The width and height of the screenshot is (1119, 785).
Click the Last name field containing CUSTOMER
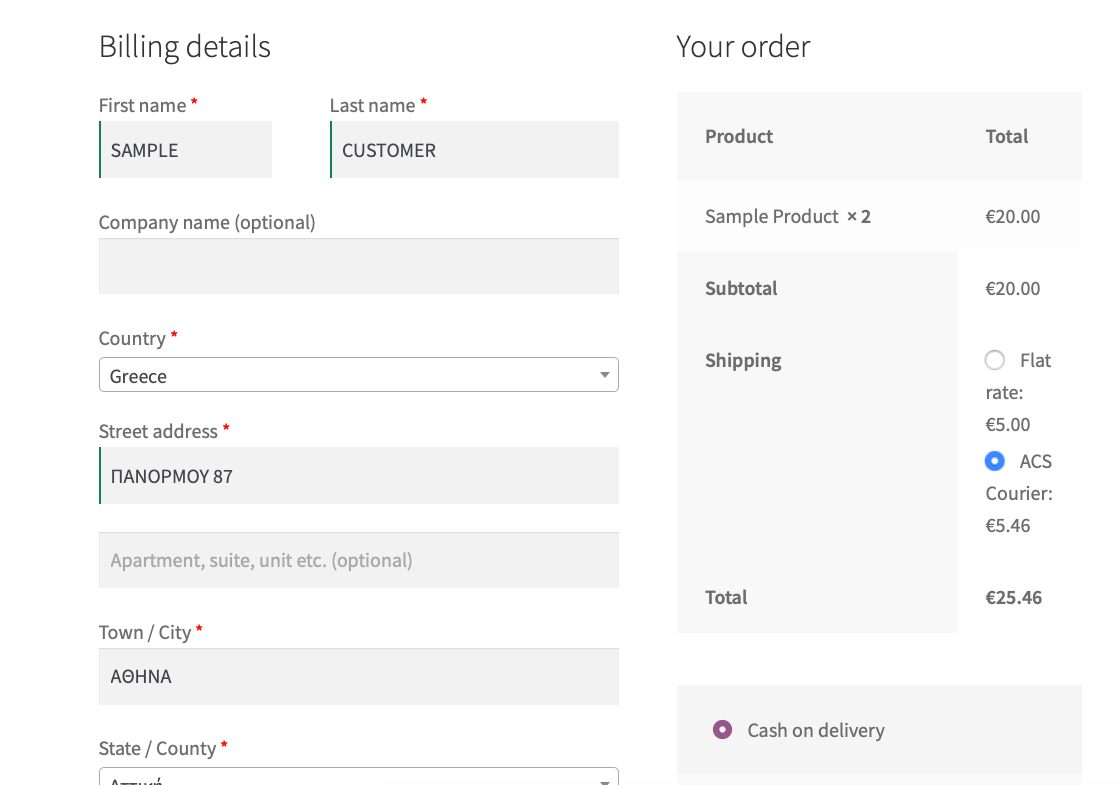pyautogui.click(x=474, y=150)
